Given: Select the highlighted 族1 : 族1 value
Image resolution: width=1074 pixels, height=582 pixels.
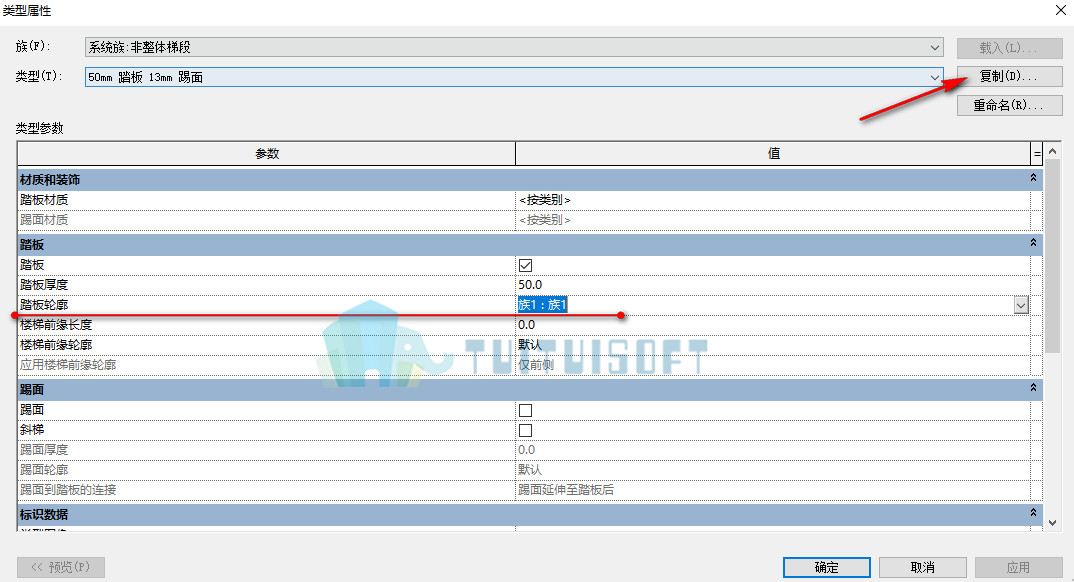Looking at the screenshot, I should [x=542, y=305].
